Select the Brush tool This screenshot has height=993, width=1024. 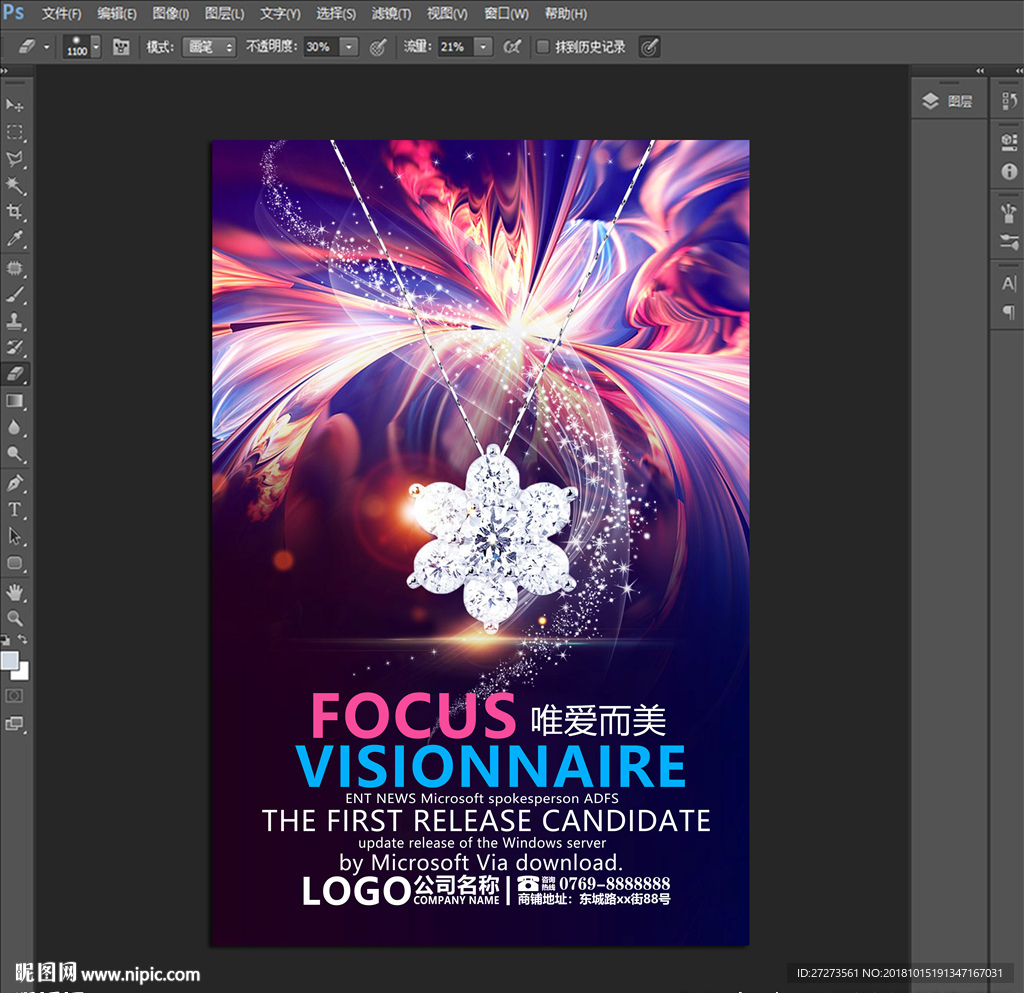click(14, 294)
